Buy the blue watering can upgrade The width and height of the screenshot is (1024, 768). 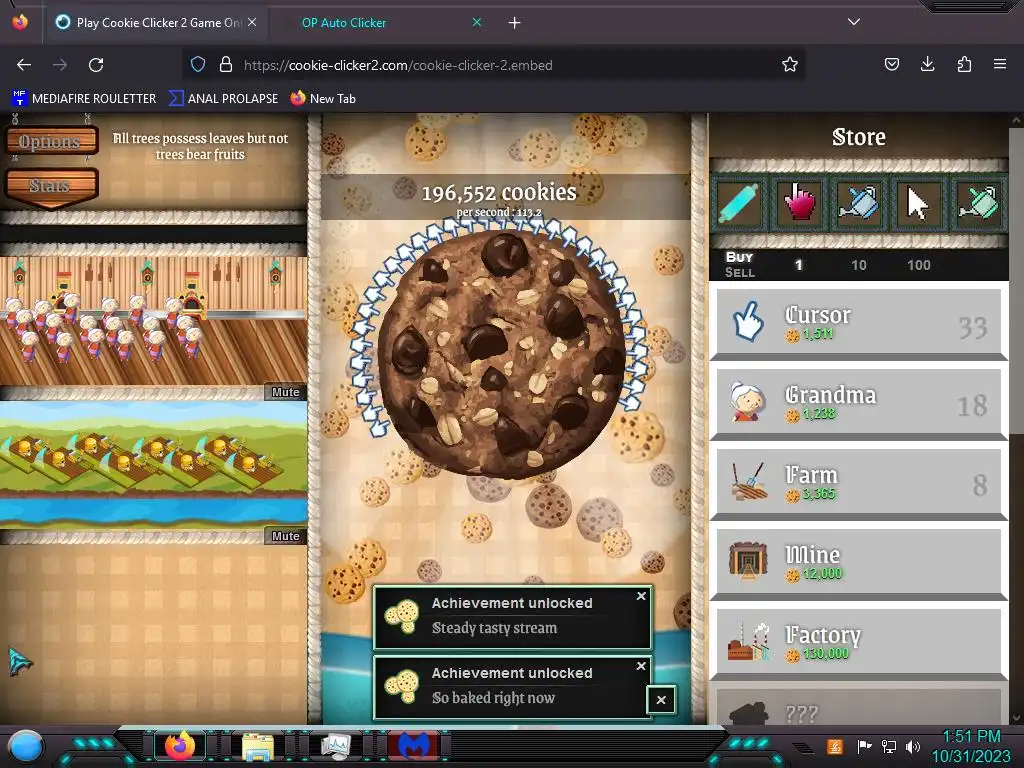click(x=858, y=203)
